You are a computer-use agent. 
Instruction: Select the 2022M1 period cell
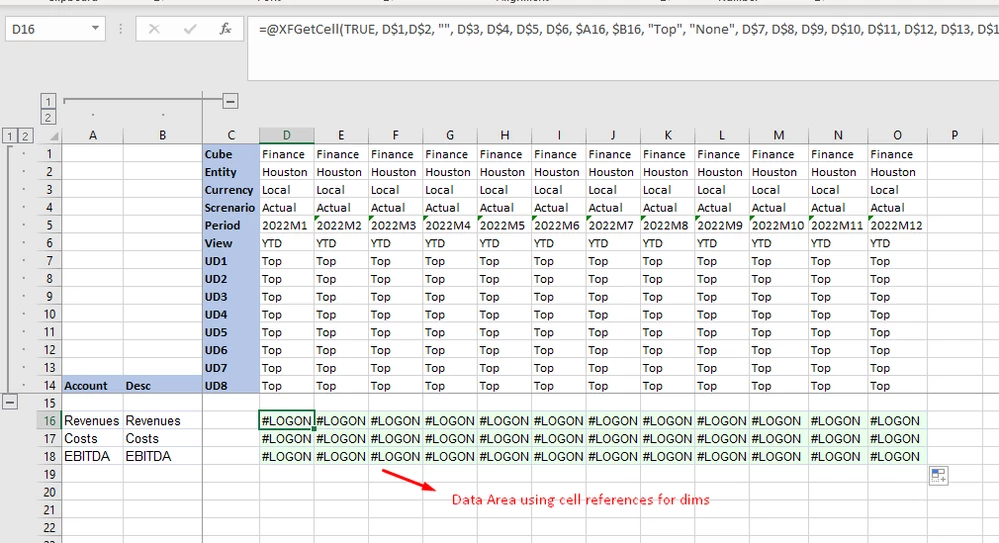tap(287, 226)
